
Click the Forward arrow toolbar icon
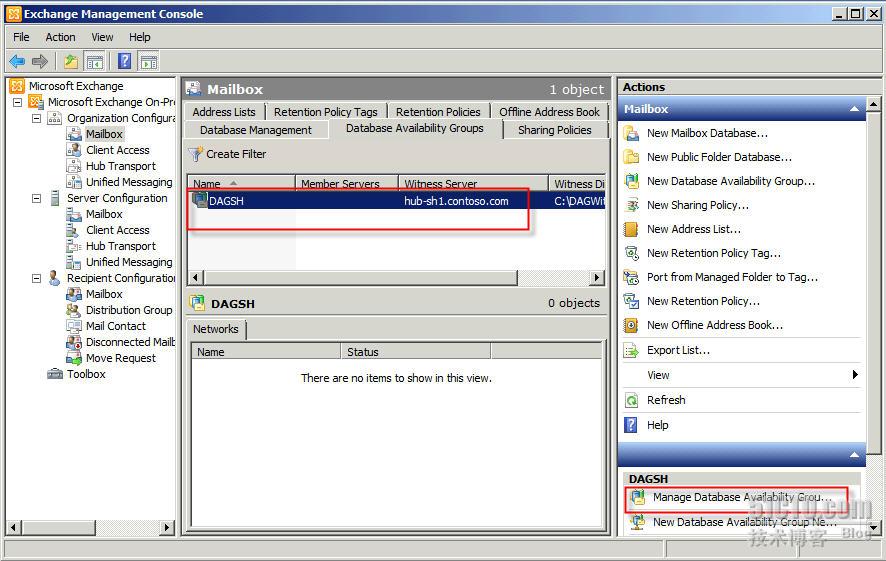(40, 61)
